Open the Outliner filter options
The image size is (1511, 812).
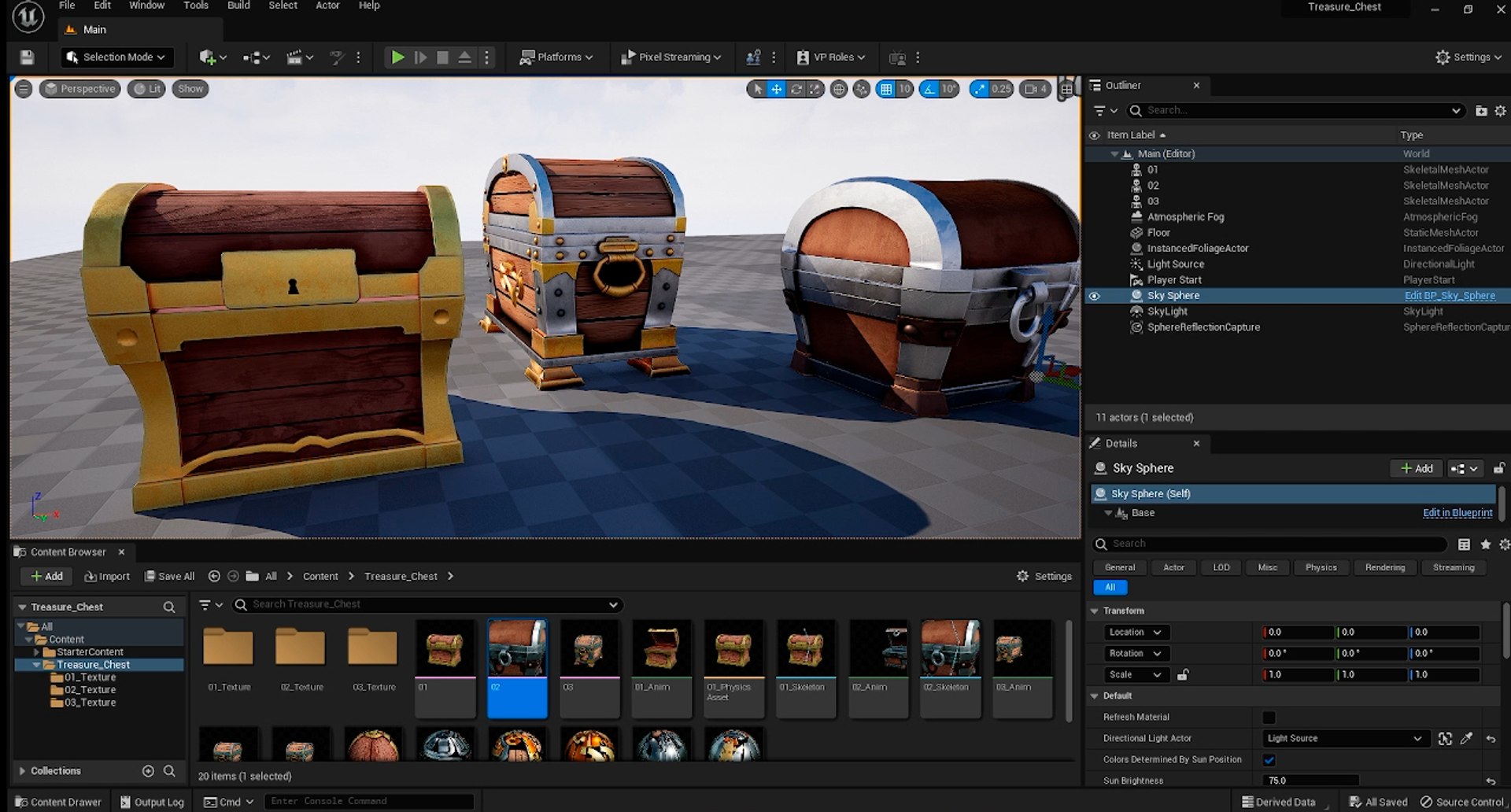(x=1105, y=111)
